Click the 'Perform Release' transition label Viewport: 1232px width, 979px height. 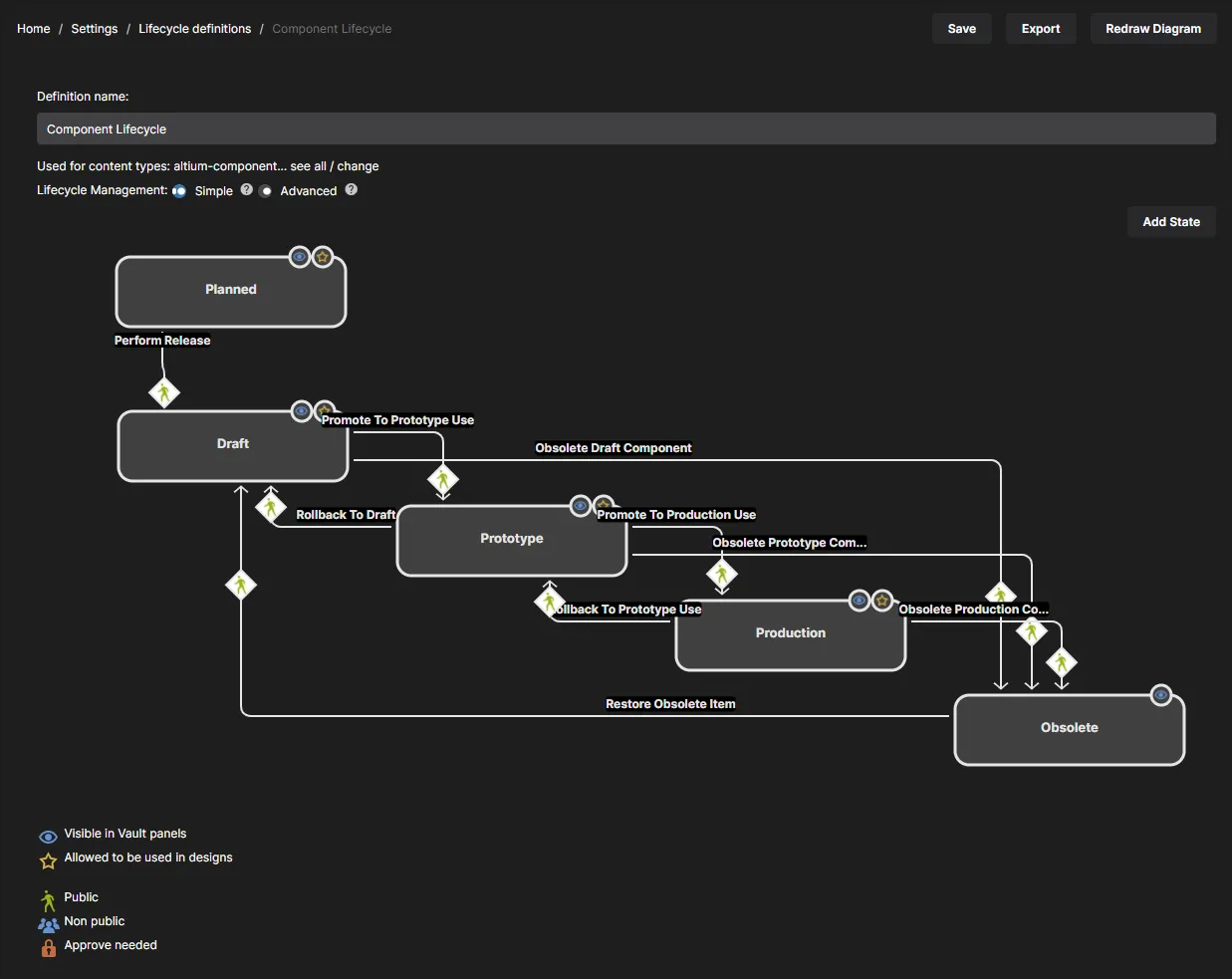pyautogui.click(x=162, y=341)
